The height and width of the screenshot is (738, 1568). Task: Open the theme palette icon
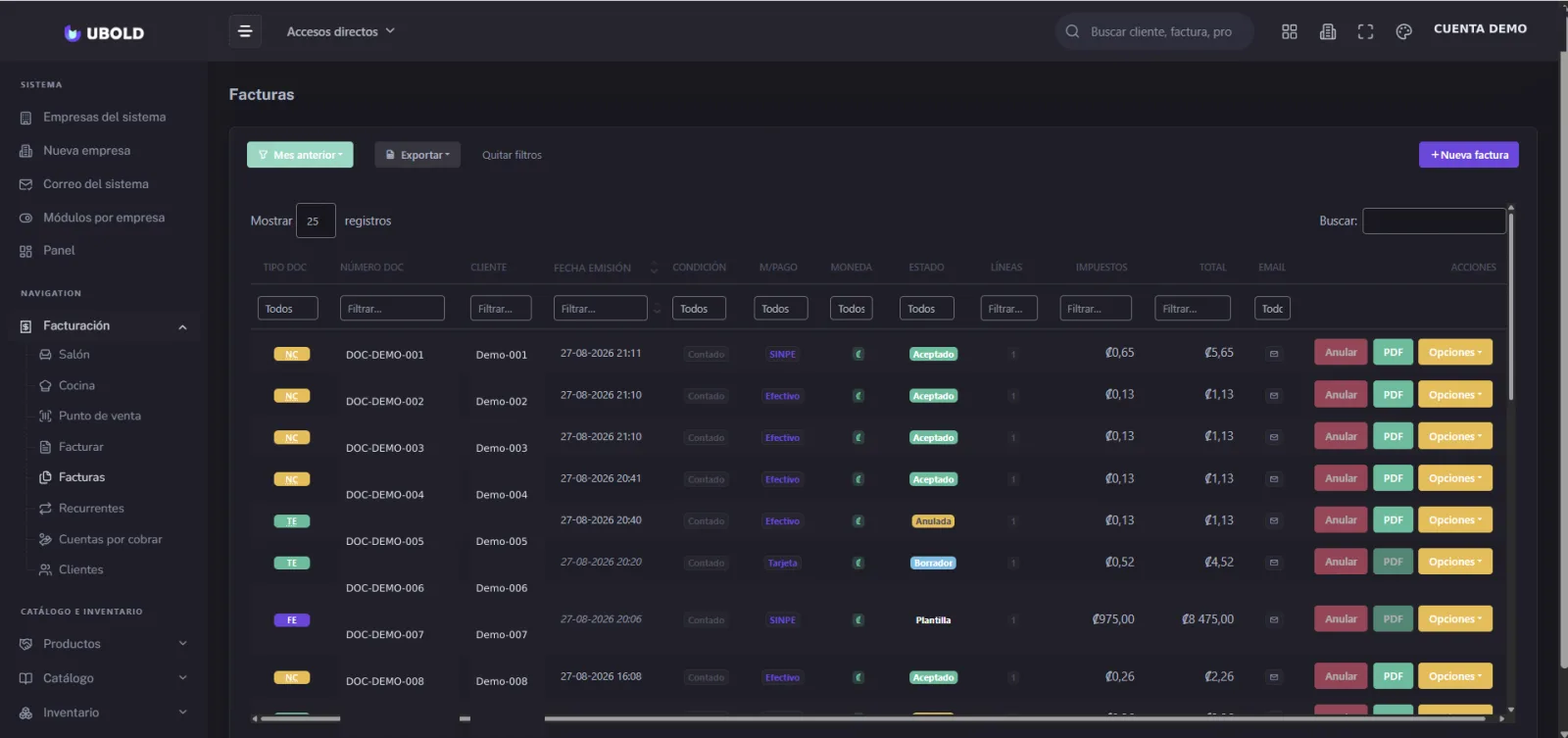click(1403, 31)
